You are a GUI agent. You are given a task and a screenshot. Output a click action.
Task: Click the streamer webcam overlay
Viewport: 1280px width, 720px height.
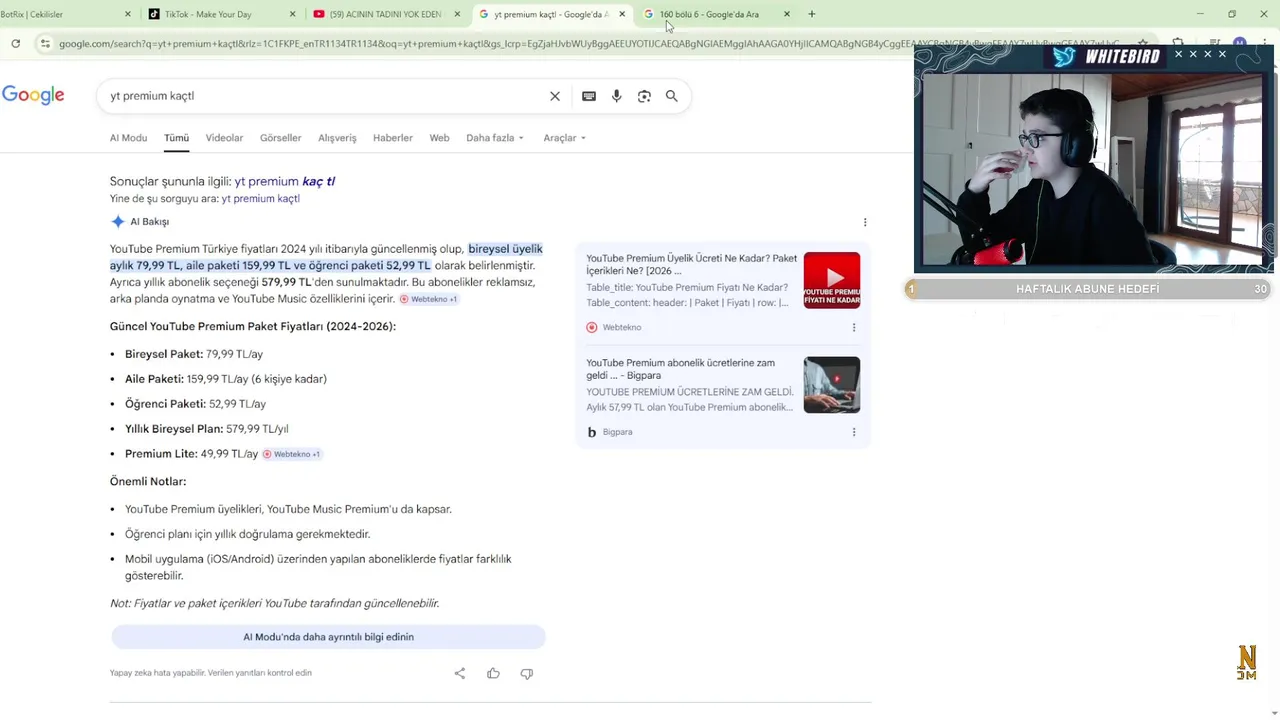[1093, 158]
